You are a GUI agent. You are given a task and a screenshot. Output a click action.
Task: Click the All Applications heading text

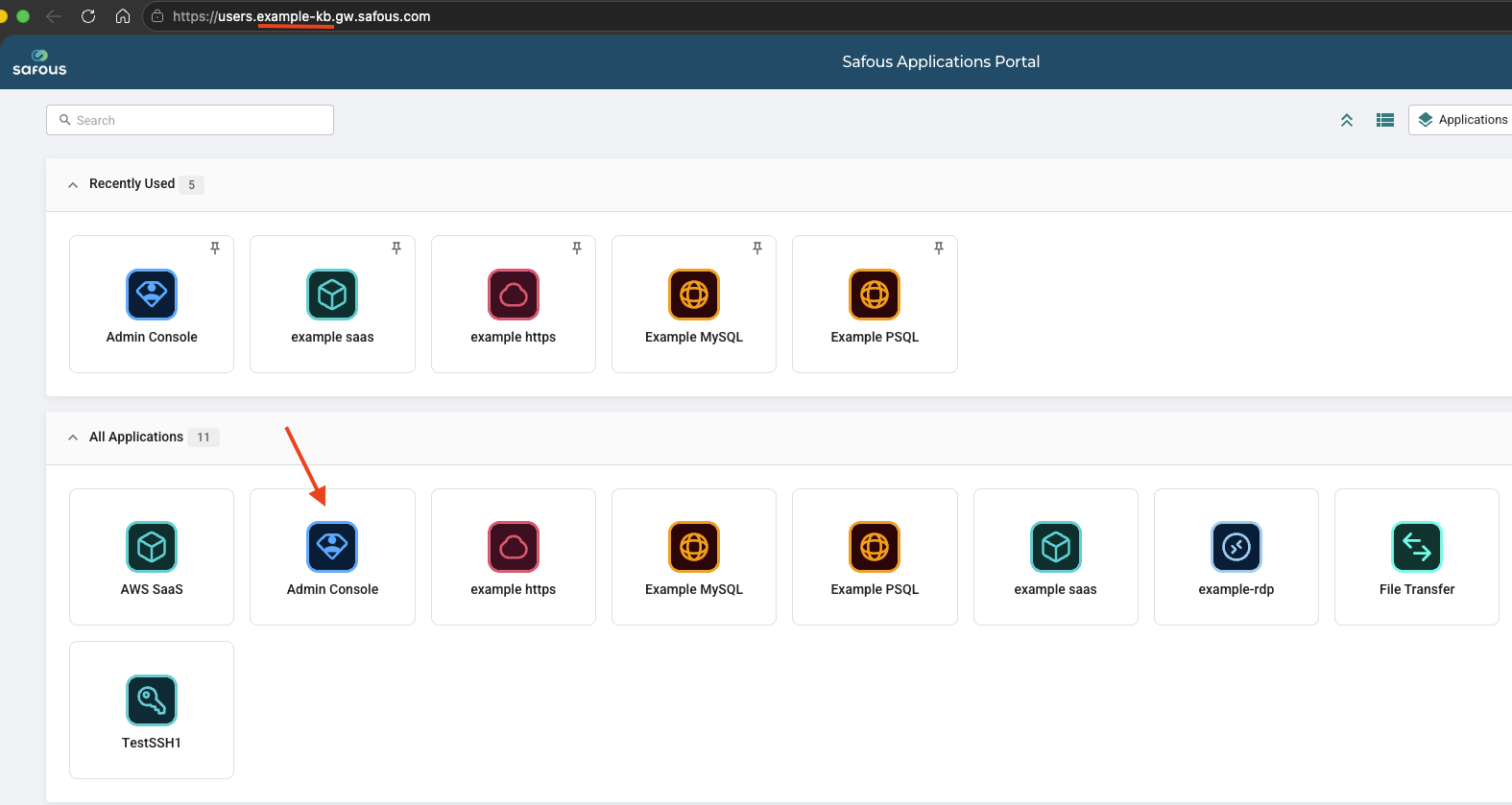(136, 437)
